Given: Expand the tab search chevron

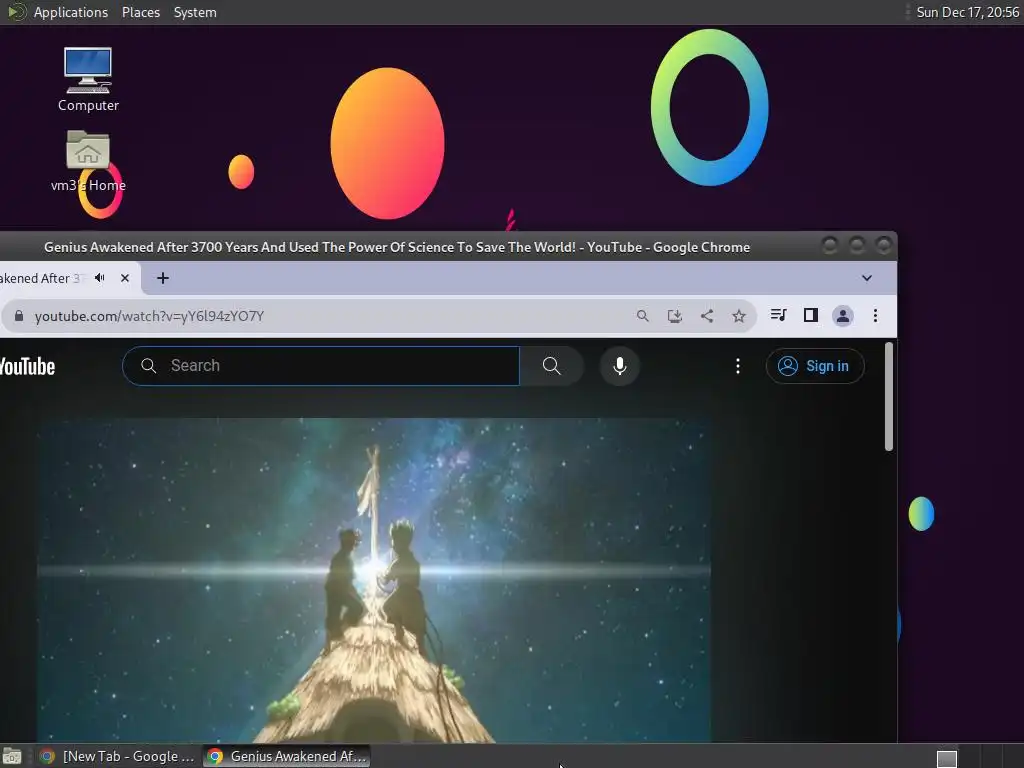Looking at the screenshot, I should 867,278.
